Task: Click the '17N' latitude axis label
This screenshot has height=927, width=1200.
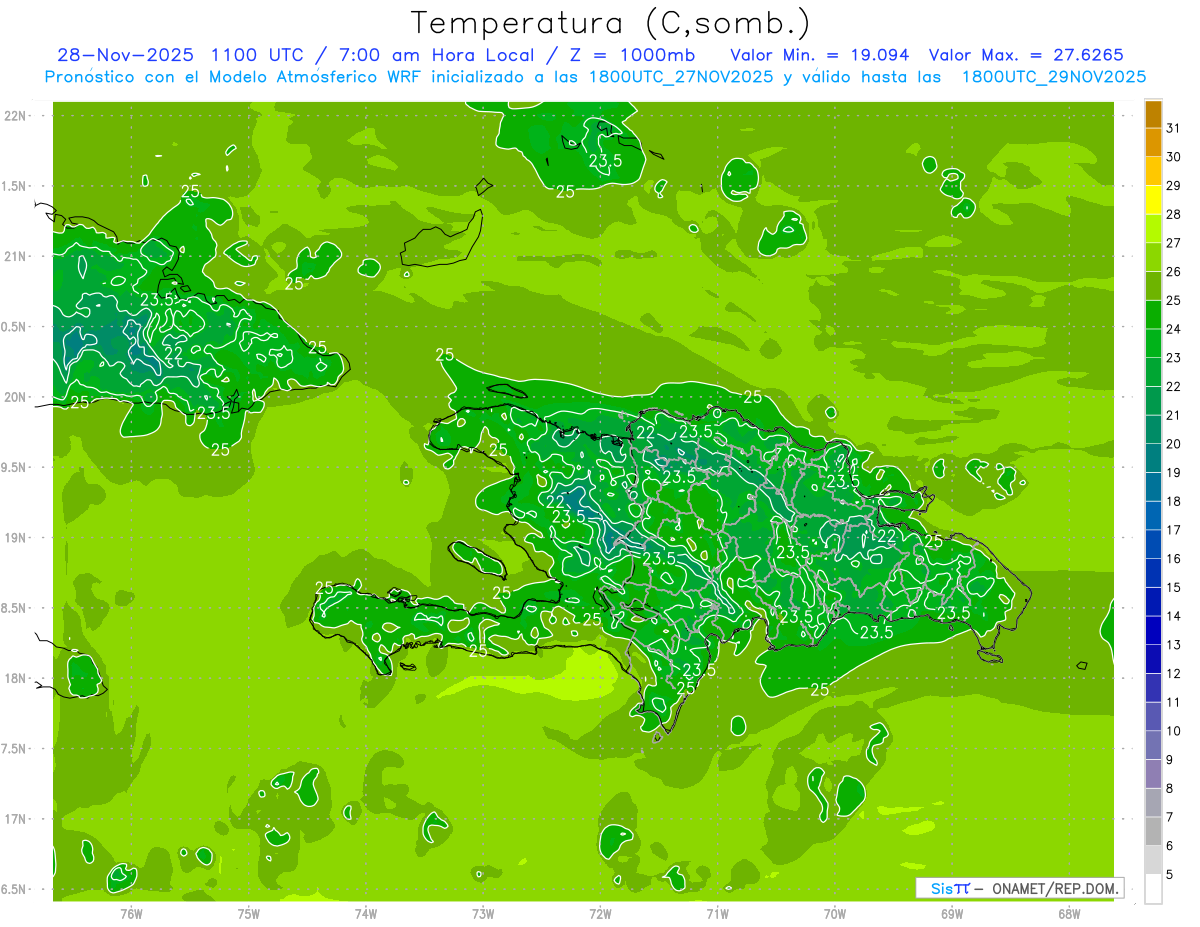Action: click(16, 819)
